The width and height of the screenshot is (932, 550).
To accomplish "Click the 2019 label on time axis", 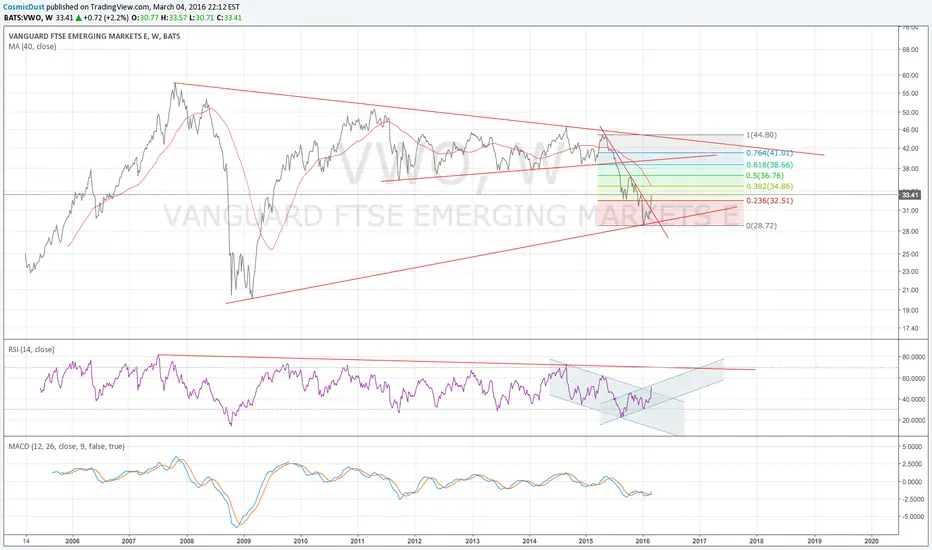I will [x=814, y=541].
